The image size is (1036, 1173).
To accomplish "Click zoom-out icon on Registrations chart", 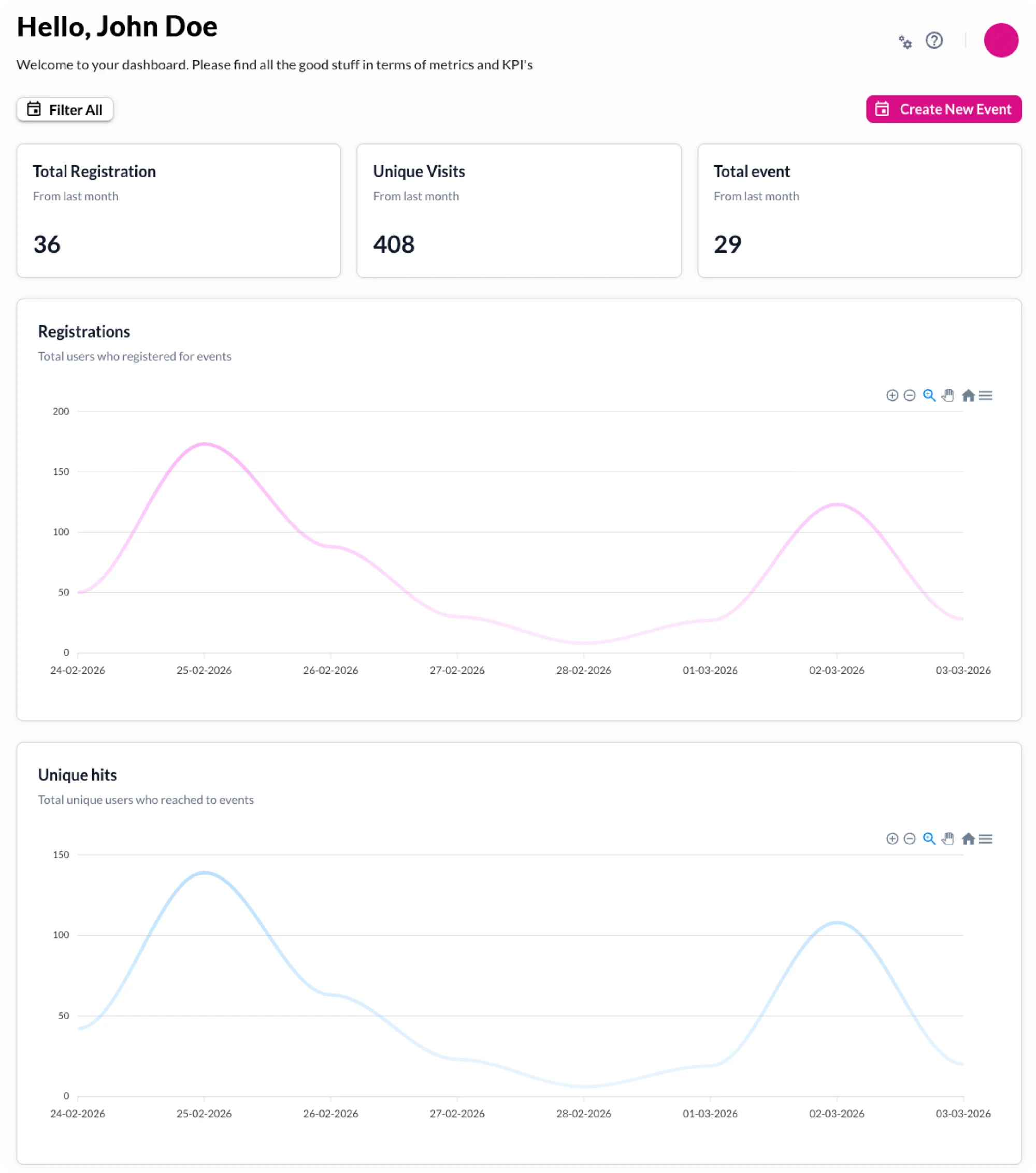I will pos(909,395).
